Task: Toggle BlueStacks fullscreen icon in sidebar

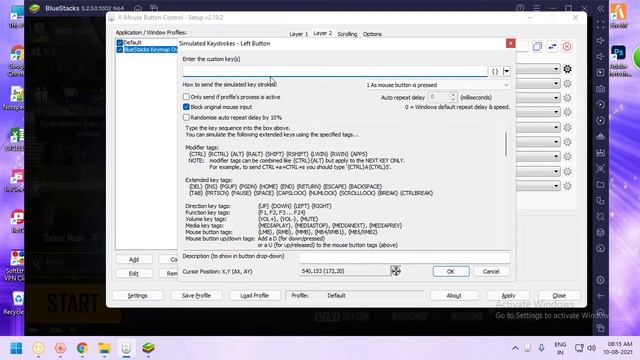Action: pyautogui.click(x=600, y=25)
